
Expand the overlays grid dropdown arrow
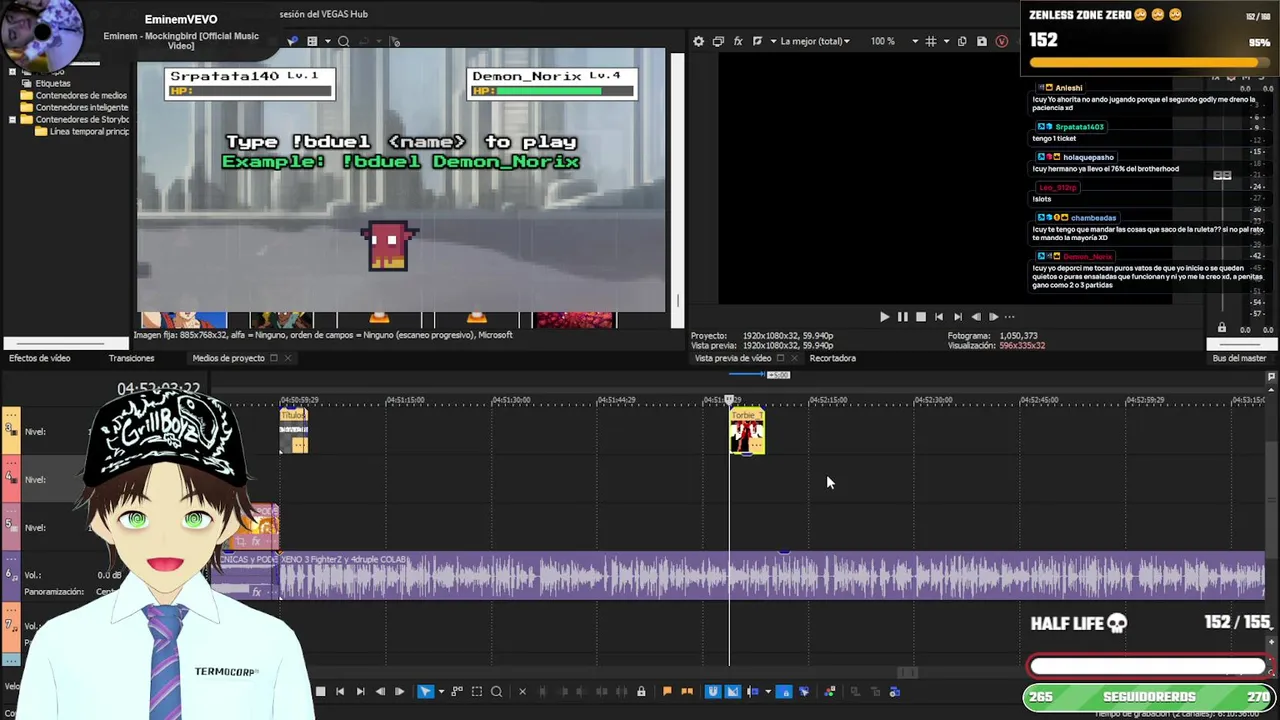pyautogui.click(x=945, y=41)
